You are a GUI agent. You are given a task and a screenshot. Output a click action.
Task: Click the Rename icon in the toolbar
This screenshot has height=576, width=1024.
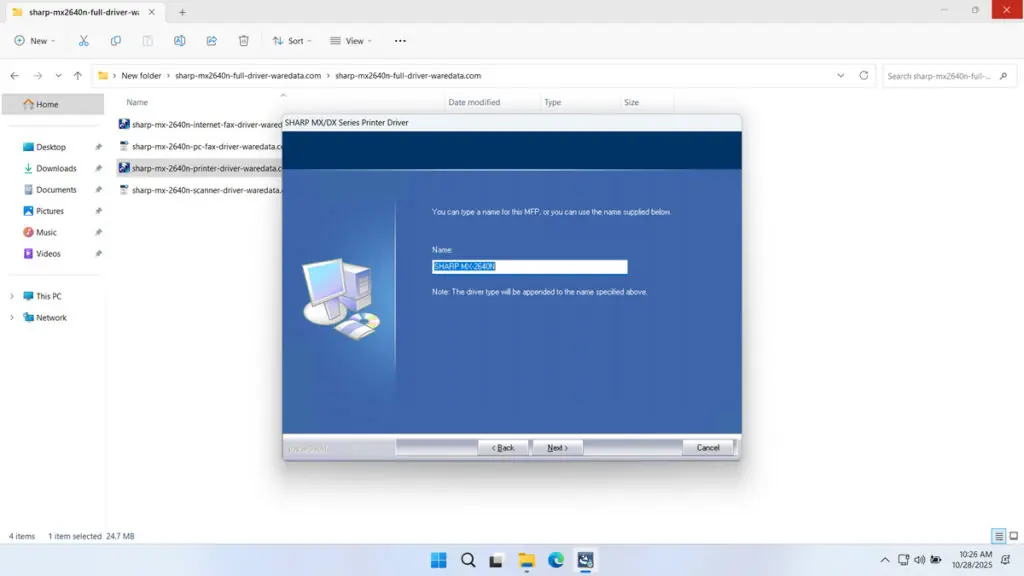point(179,41)
